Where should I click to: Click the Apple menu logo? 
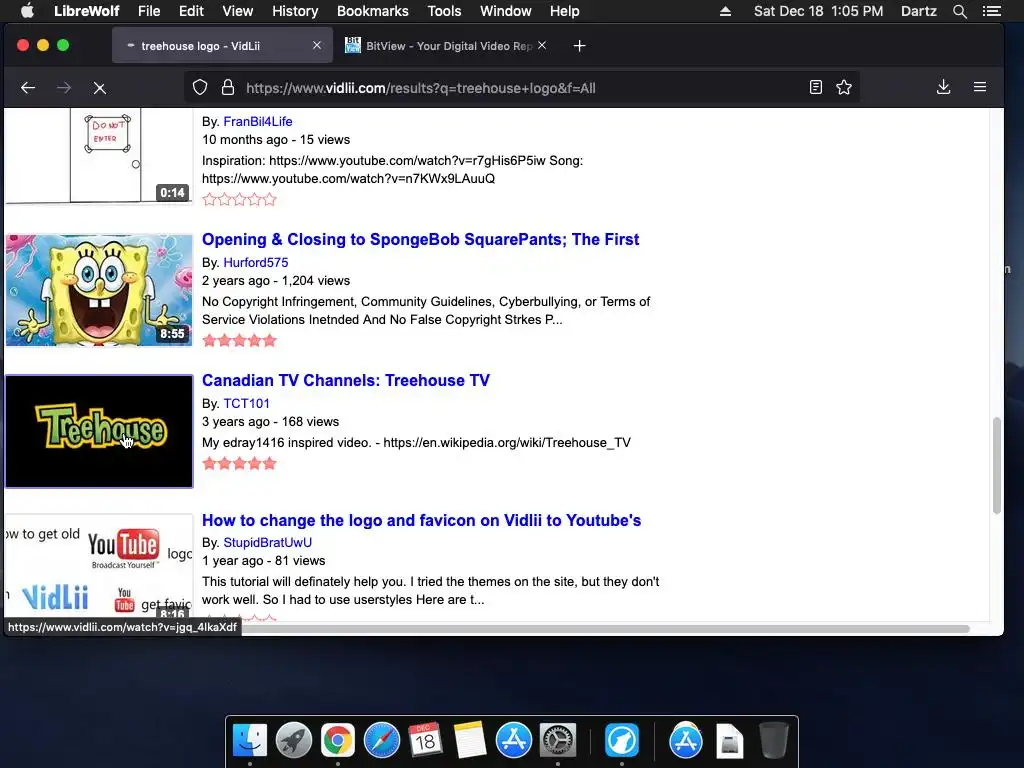coord(27,11)
